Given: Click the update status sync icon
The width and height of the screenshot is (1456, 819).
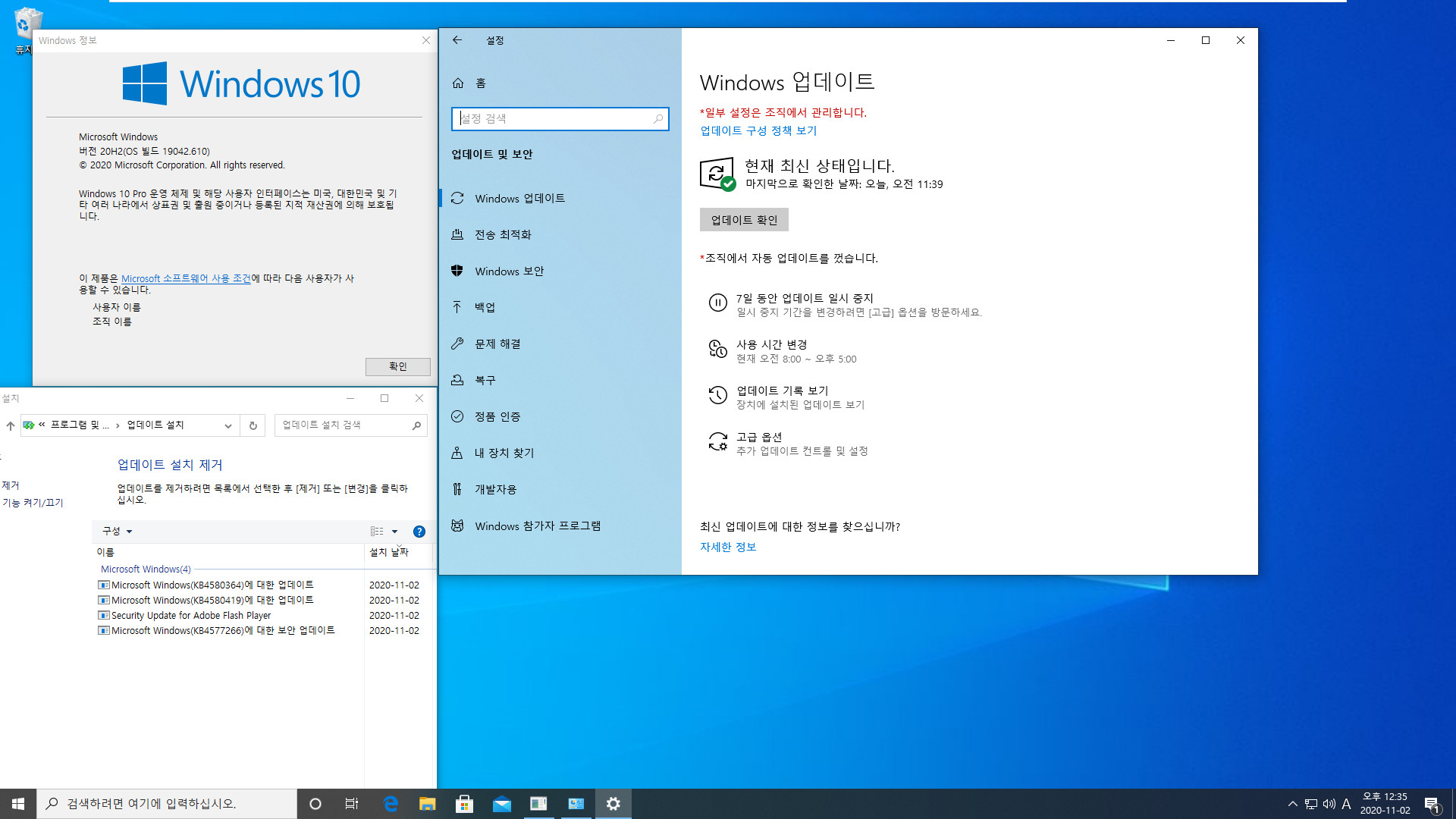Looking at the screenshot, I should click(717, 174).
